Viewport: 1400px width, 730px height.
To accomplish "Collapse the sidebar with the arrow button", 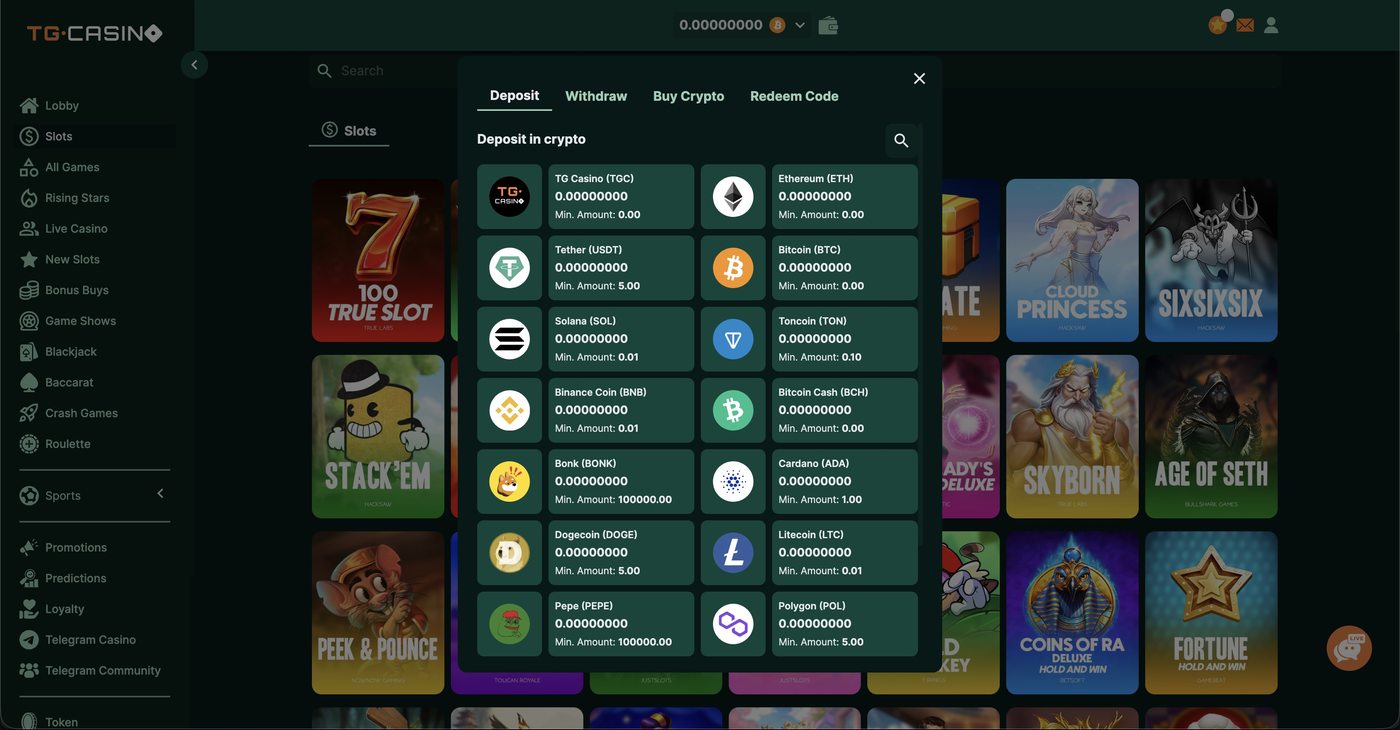I will [x=194, y=65].
